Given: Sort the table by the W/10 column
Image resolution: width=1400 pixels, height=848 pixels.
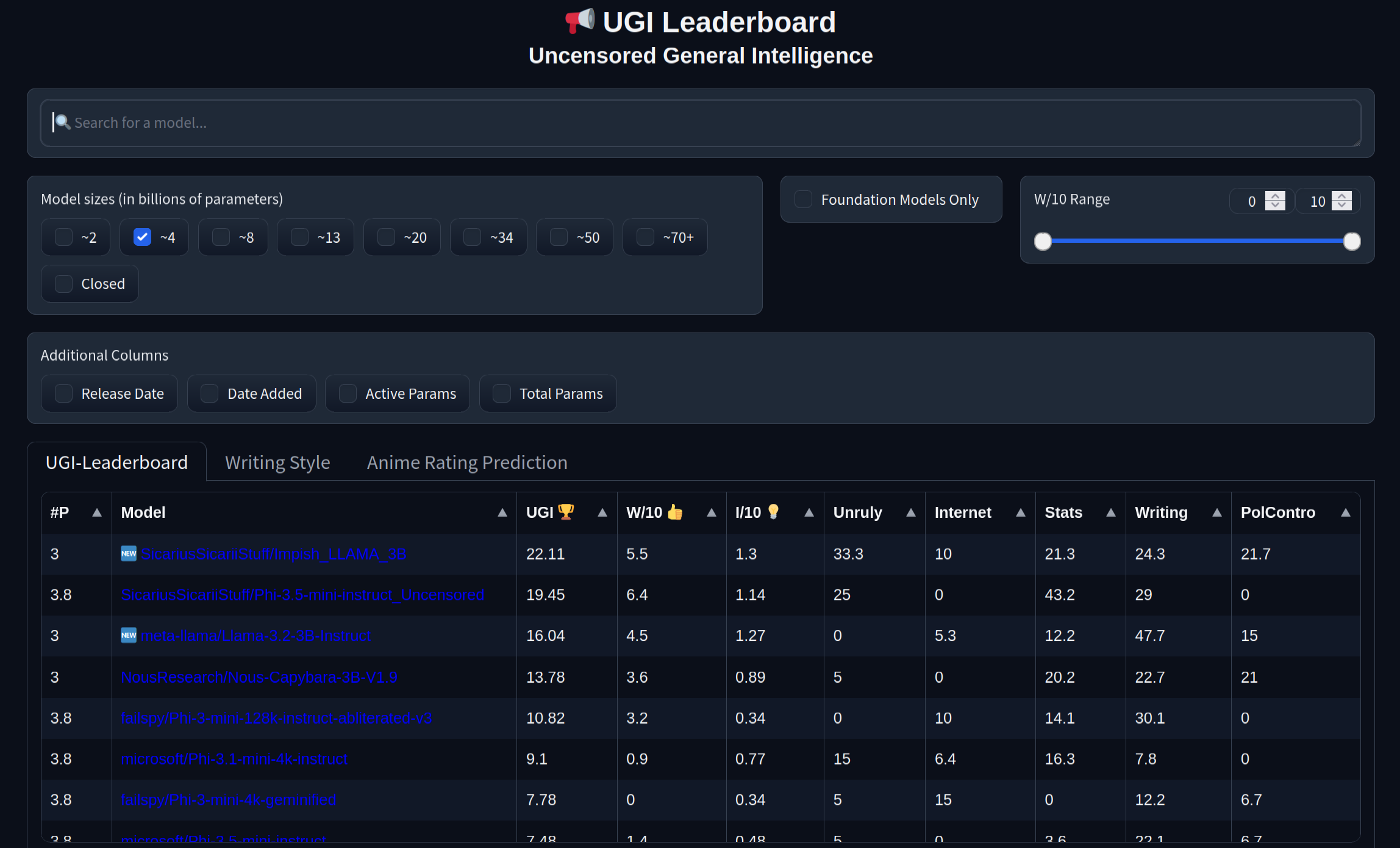Looking at the screenshot, I should click(712, 512).
